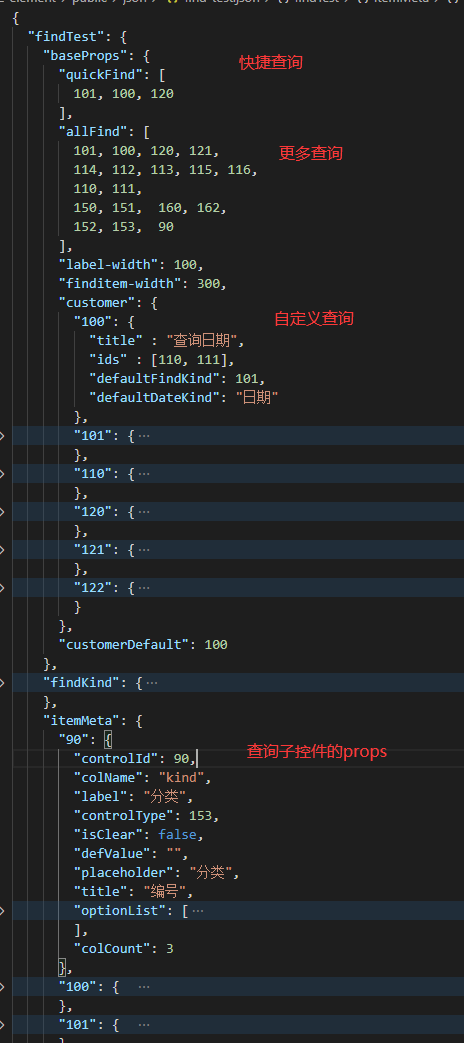Click the collapsed ellipsis after "122": {
464x1043 pixels.
144,587
